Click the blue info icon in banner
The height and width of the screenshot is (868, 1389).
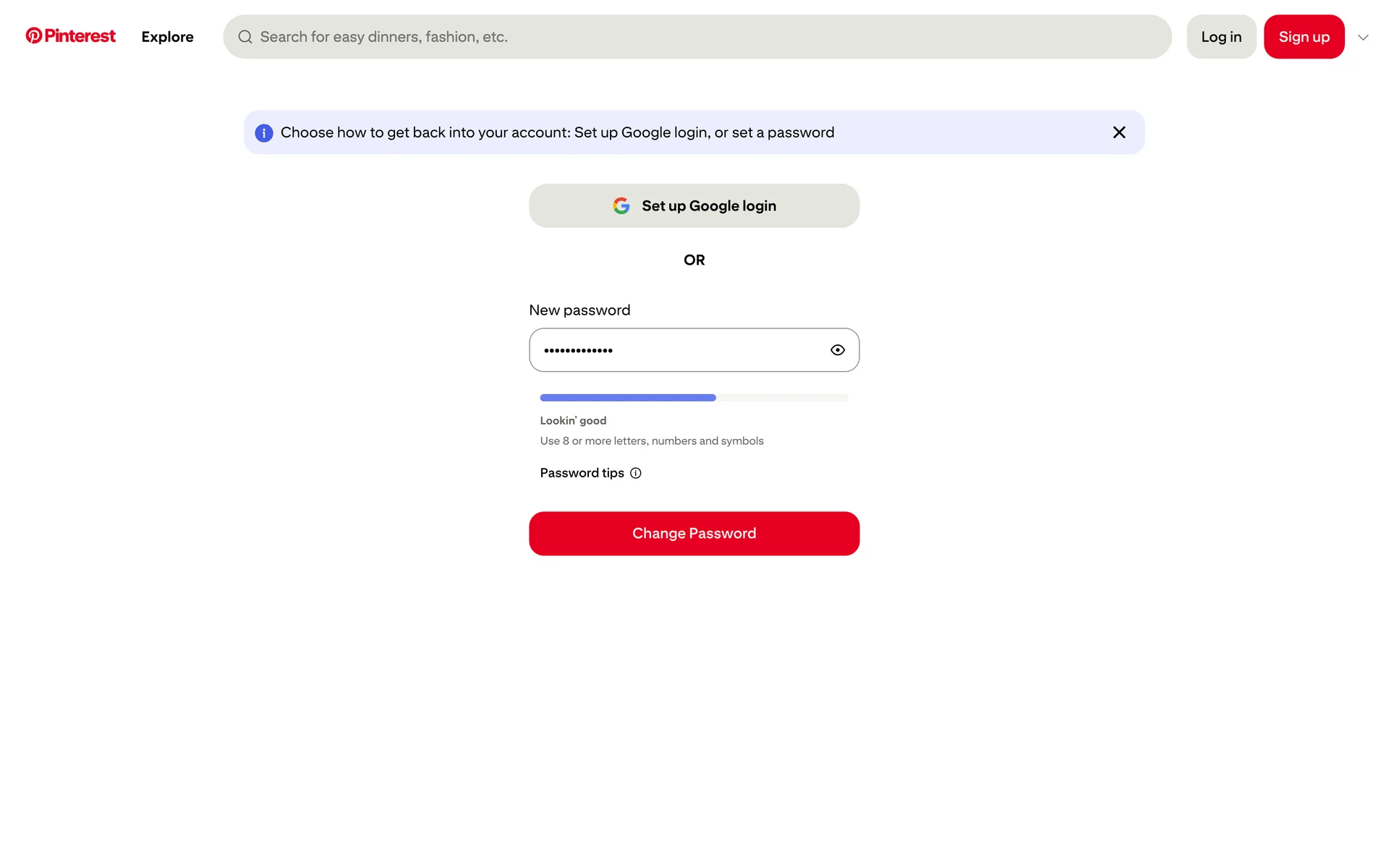coord(264,133)
